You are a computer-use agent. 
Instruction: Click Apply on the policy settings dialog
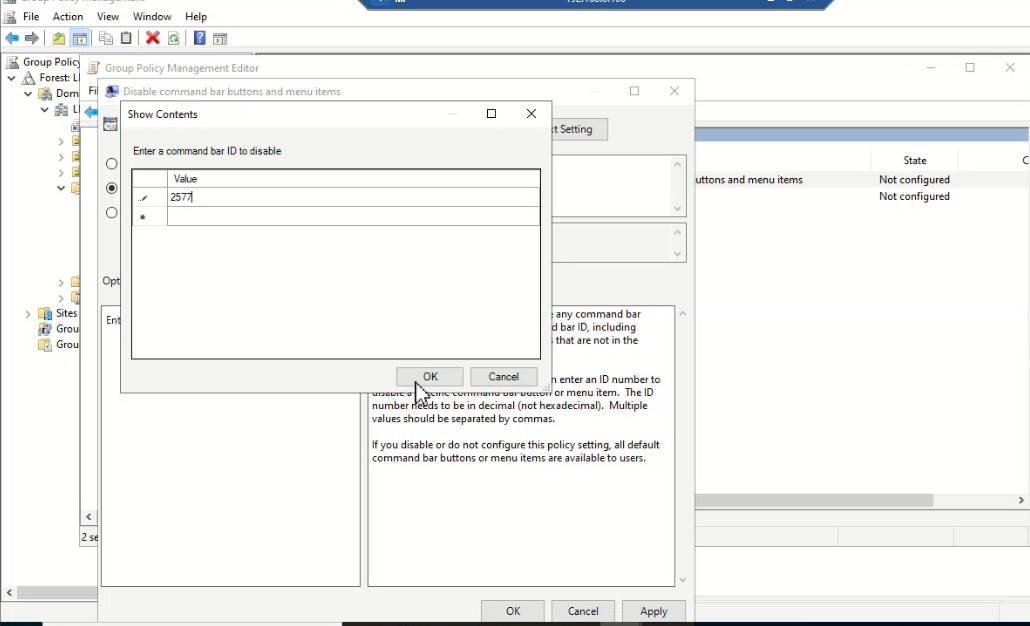pyautogui.click(x=653, y=611)
